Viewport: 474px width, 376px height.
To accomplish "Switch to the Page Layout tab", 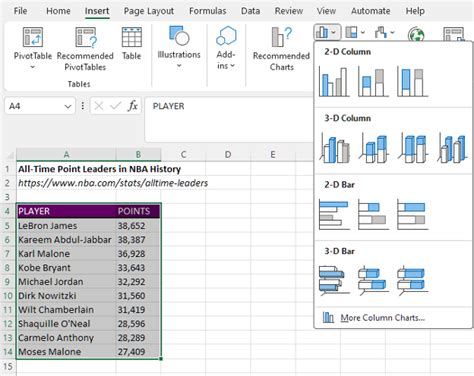I will click(x=149, y=11).
